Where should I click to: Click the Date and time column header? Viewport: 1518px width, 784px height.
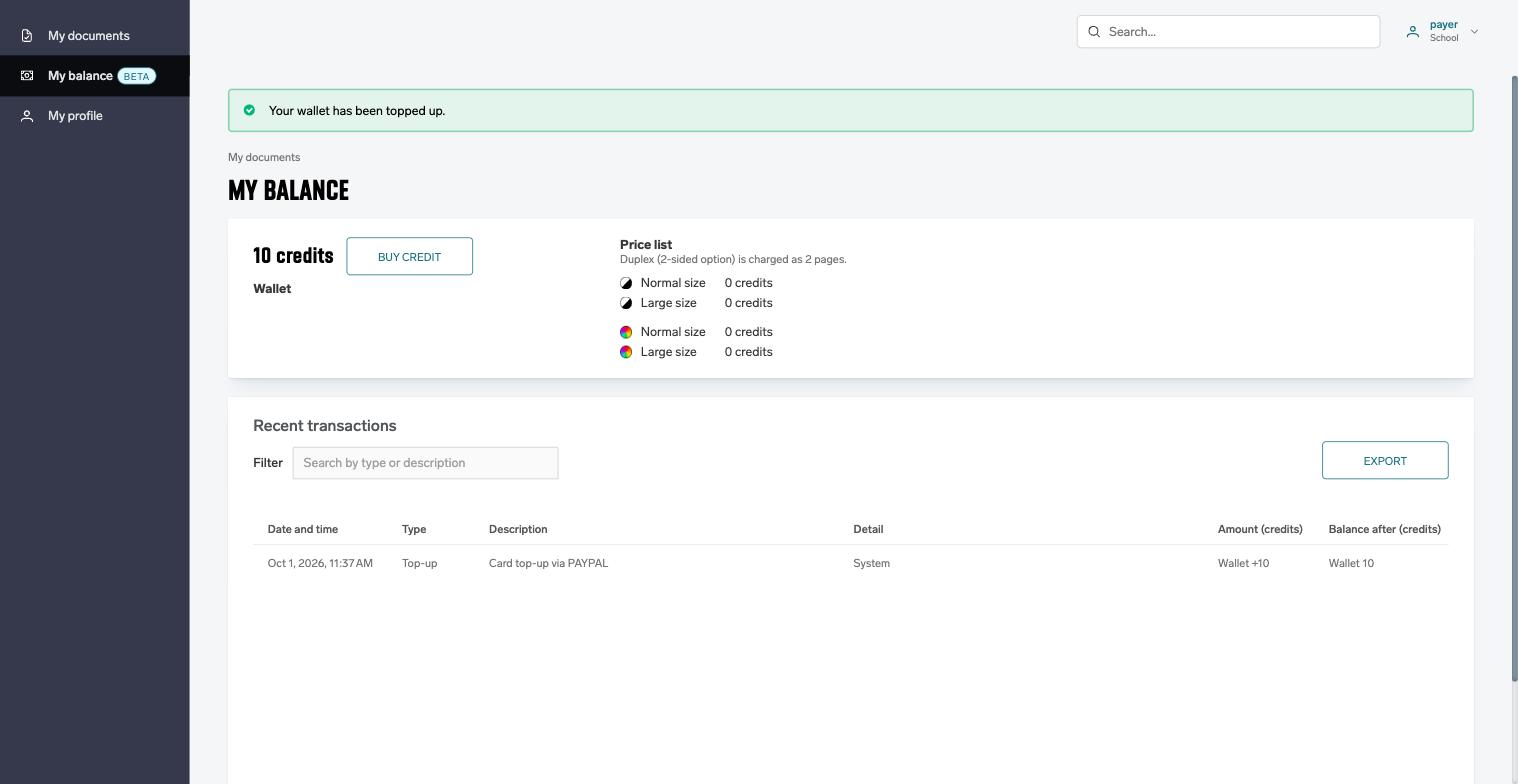point(303,529)
